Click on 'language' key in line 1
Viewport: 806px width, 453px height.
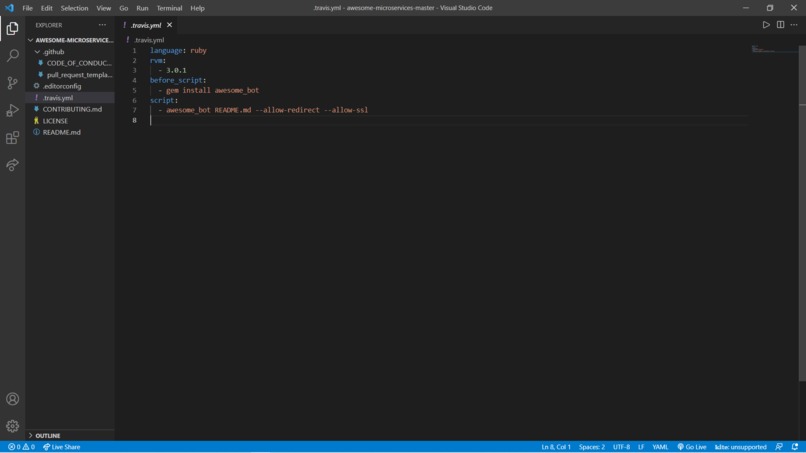(166, 50)
